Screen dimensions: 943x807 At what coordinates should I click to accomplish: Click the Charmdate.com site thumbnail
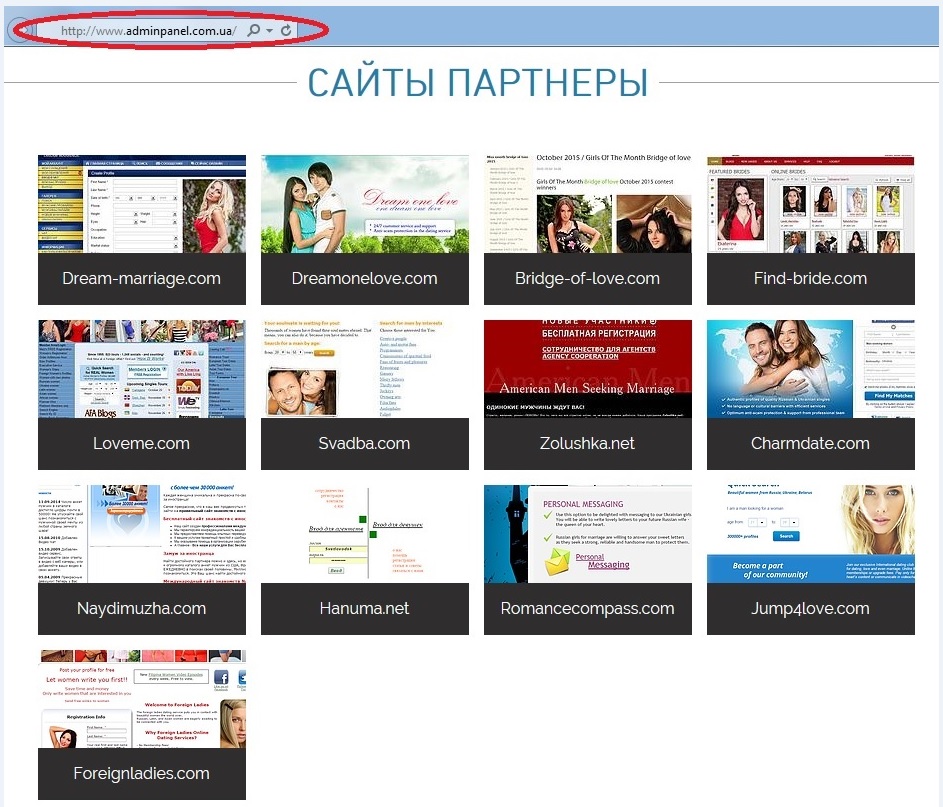811,369
